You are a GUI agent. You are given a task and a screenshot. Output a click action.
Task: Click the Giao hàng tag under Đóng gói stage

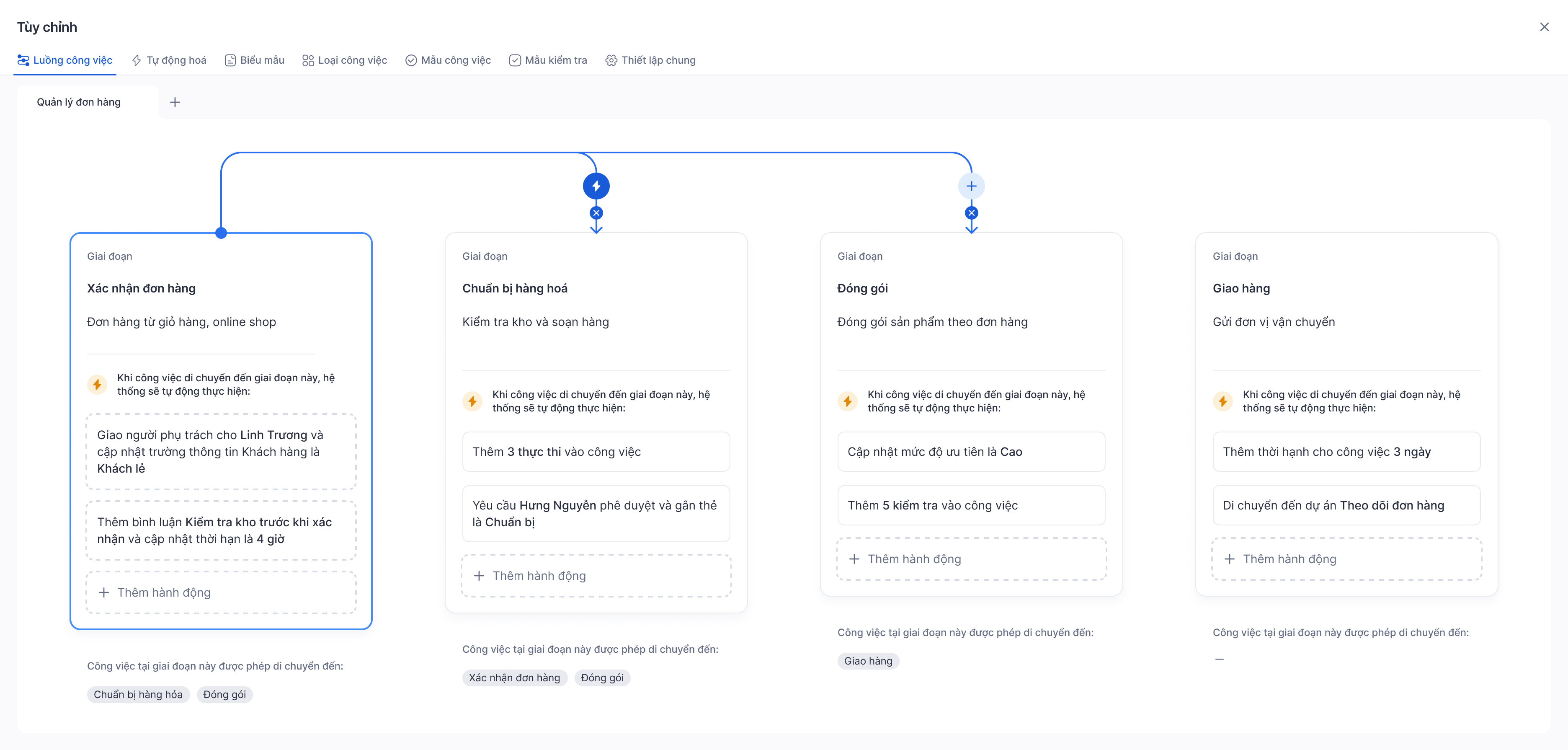point(867,661)
